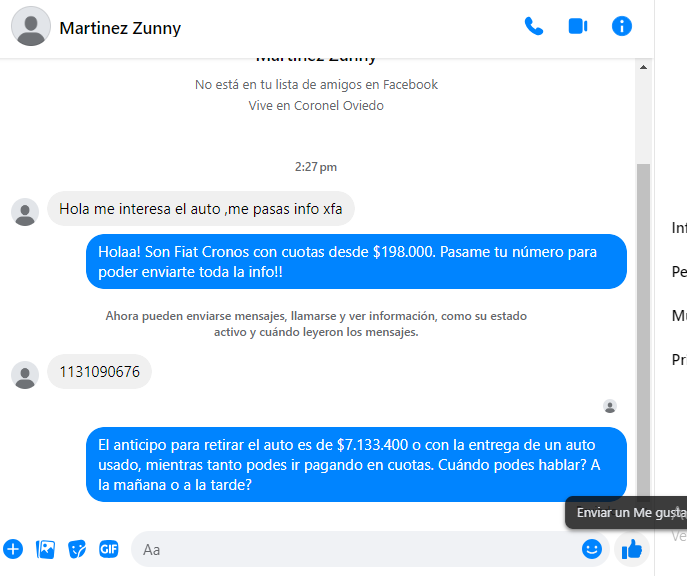Choose a sticker from sticker icon

[x=77, y=549]
